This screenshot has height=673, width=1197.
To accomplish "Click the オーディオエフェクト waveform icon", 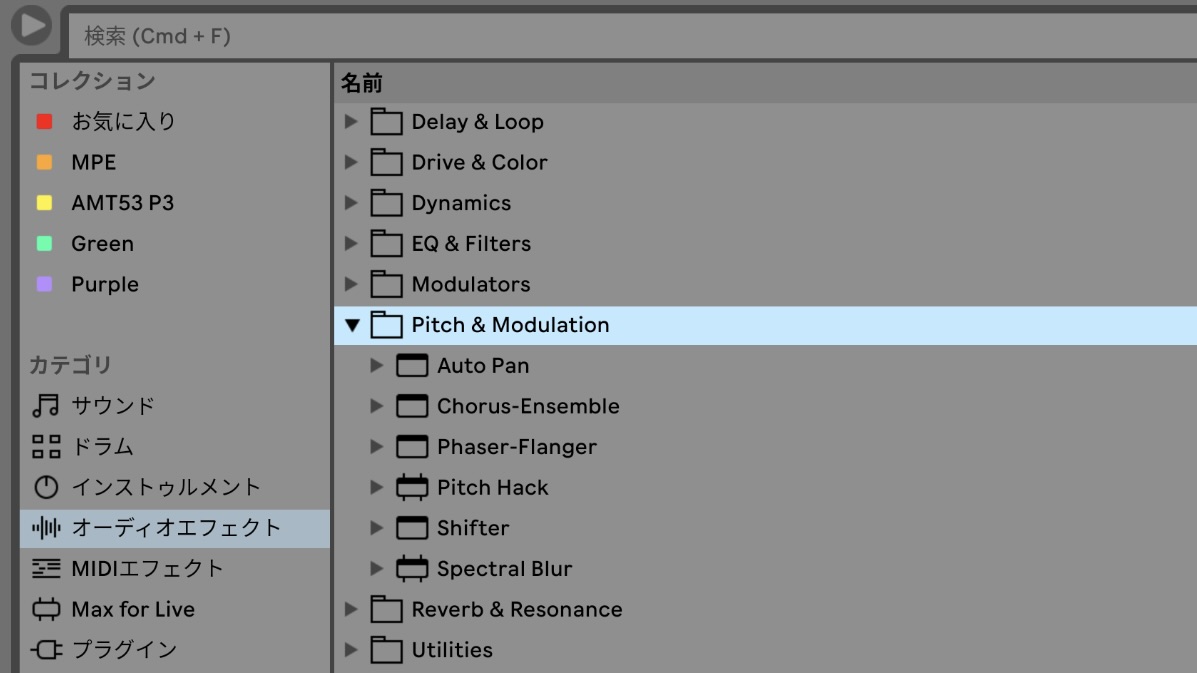I will point(46,528).
